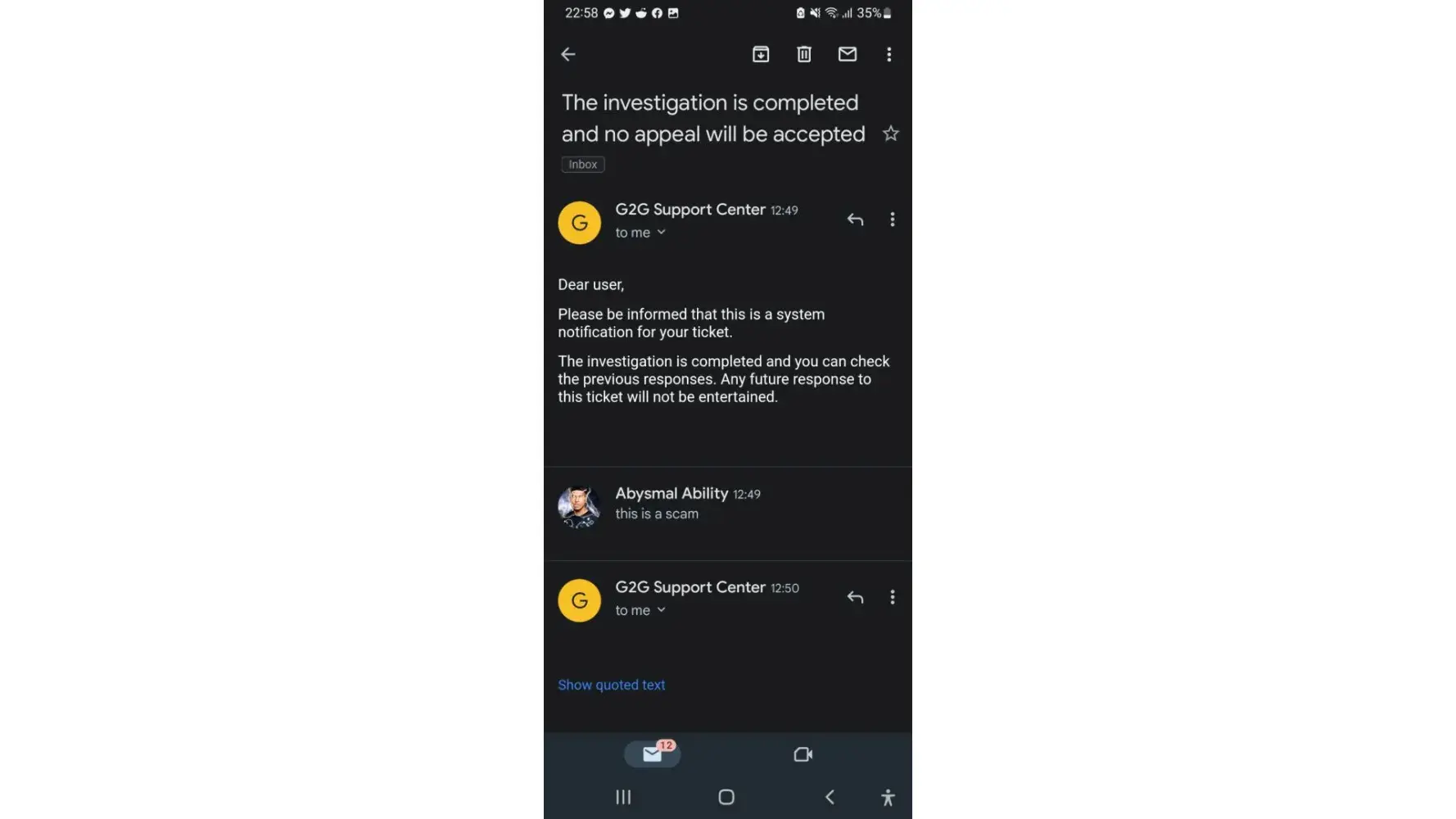Expand the collapsed Abysmal Ability message
The width and height of the screenshot is (1456, 819).
tap(727, 505)
